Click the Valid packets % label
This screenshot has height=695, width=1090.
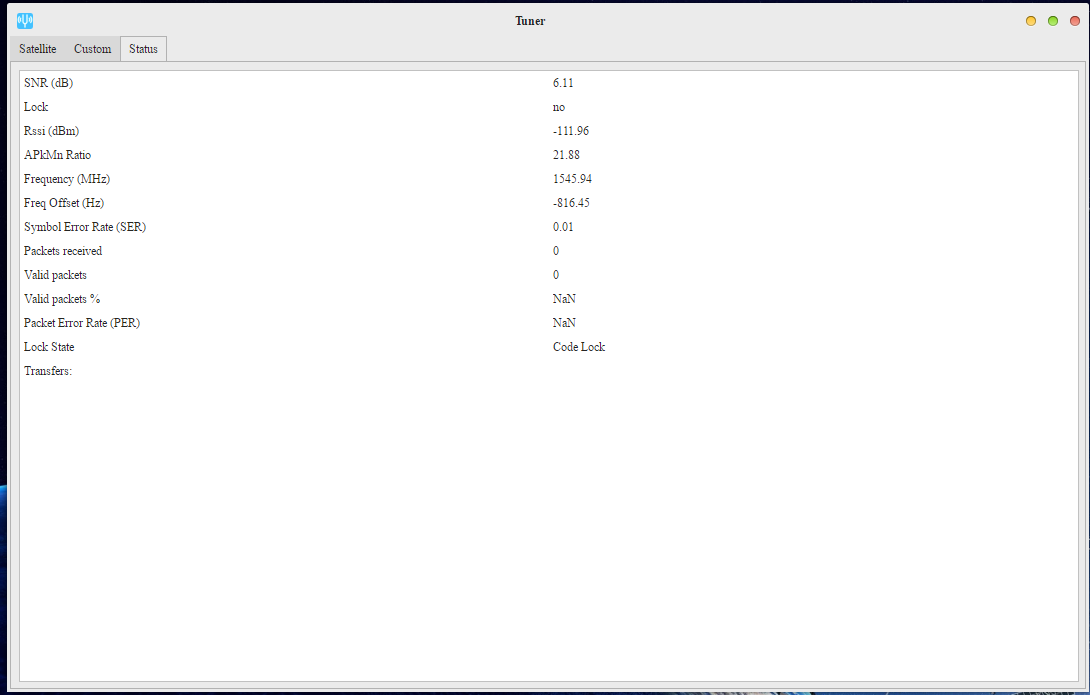click(62, 299)
